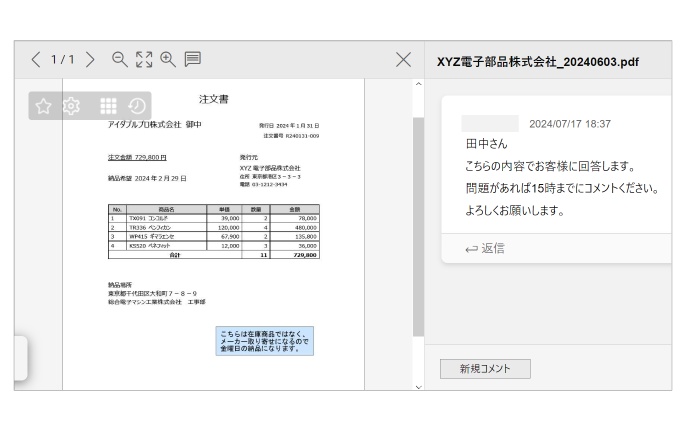
Task: Go to the previous page arrow
Action: coord(36,60)
